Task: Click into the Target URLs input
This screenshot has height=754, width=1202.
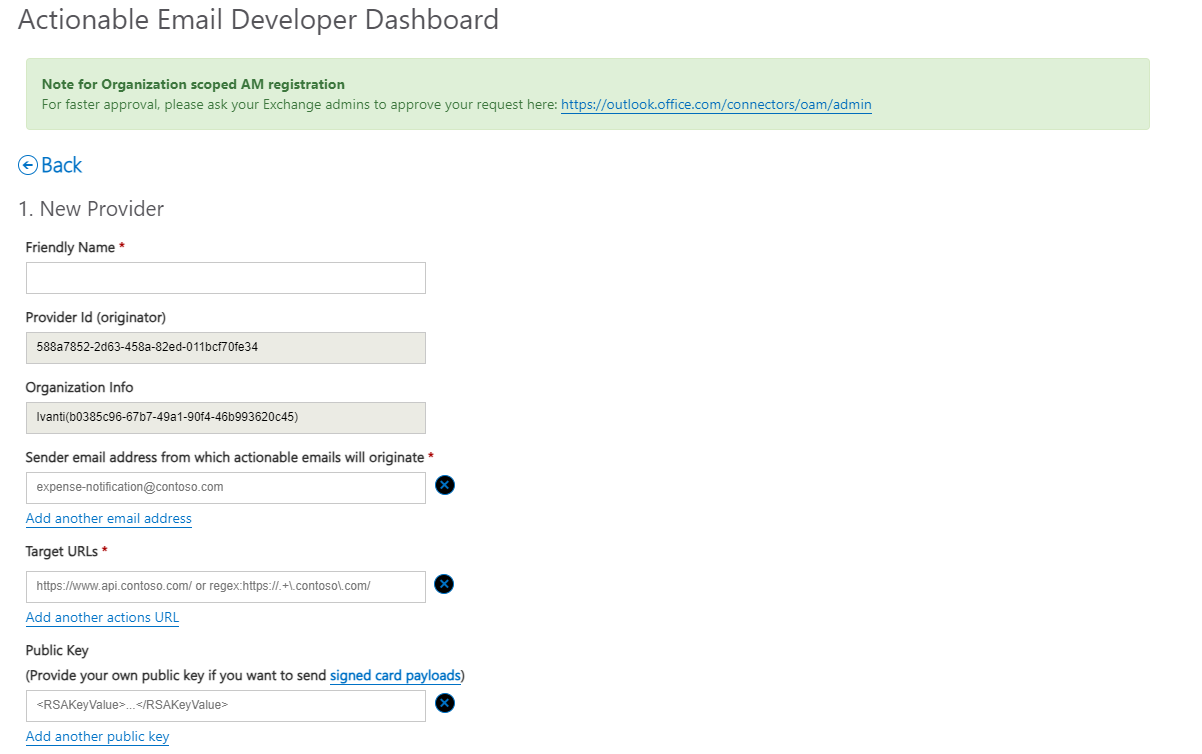Action: [x=225, y=587]
